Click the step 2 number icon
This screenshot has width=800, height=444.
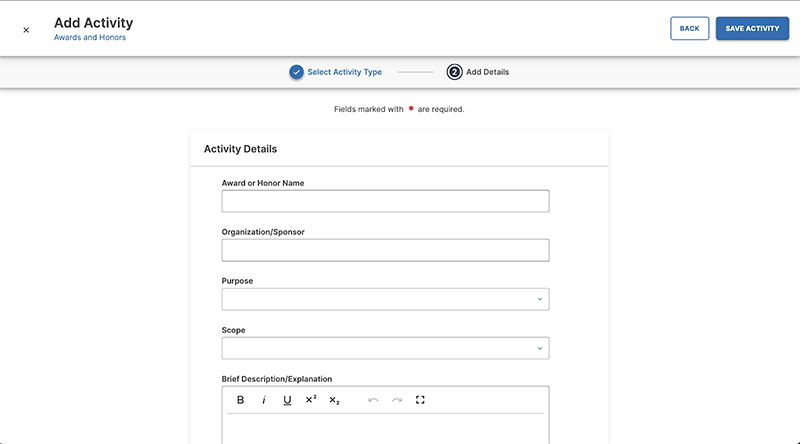tap(455, 72)
